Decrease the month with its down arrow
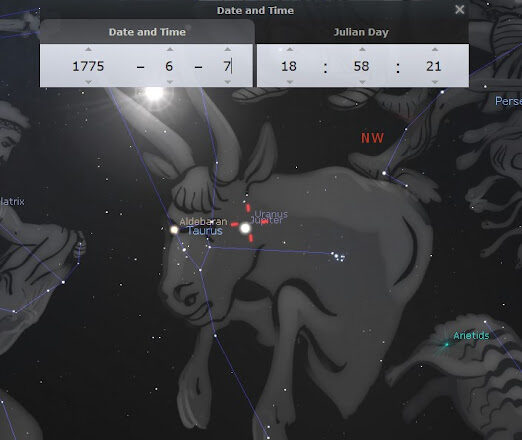The width and height of the screenshot is (522, 440). coord(170,82)
